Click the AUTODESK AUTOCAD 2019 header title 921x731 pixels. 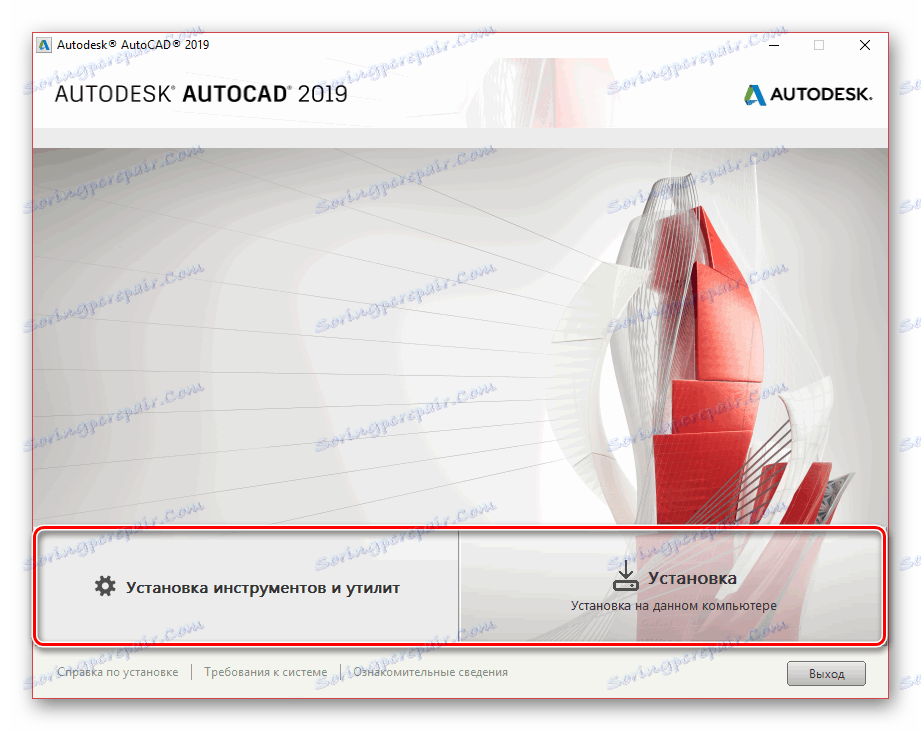(x=201, y=94)
